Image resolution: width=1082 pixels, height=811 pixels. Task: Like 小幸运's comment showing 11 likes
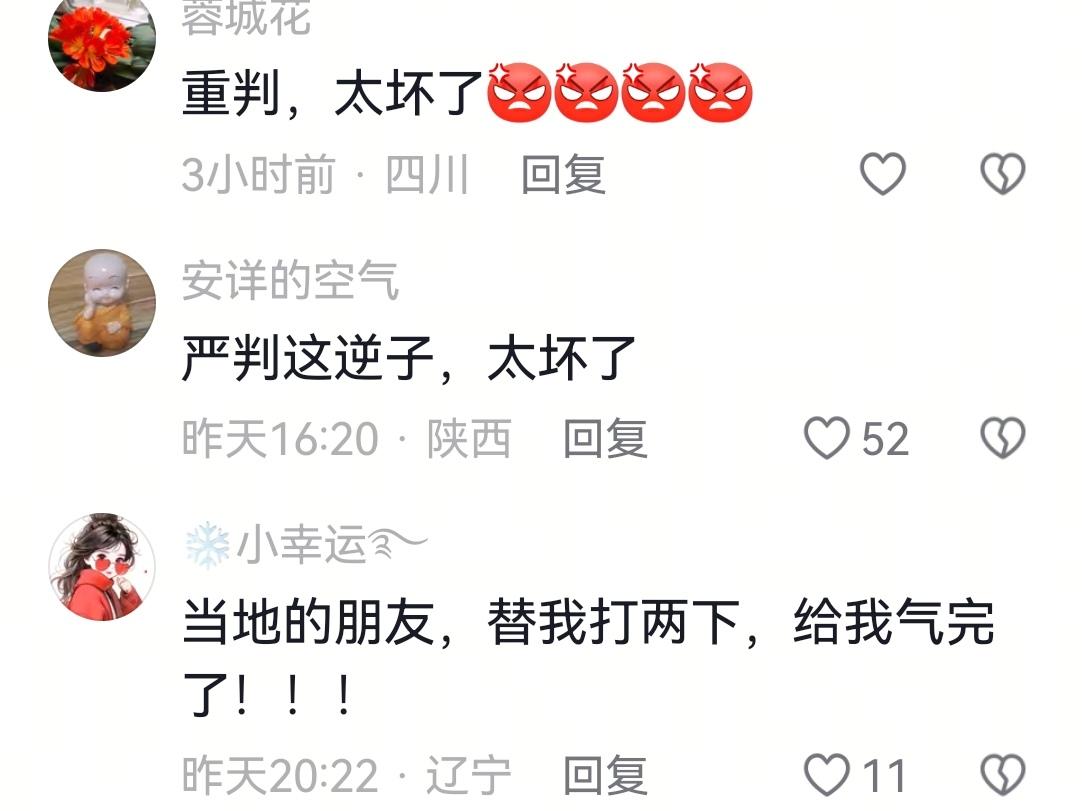click(x=827, y=774)
